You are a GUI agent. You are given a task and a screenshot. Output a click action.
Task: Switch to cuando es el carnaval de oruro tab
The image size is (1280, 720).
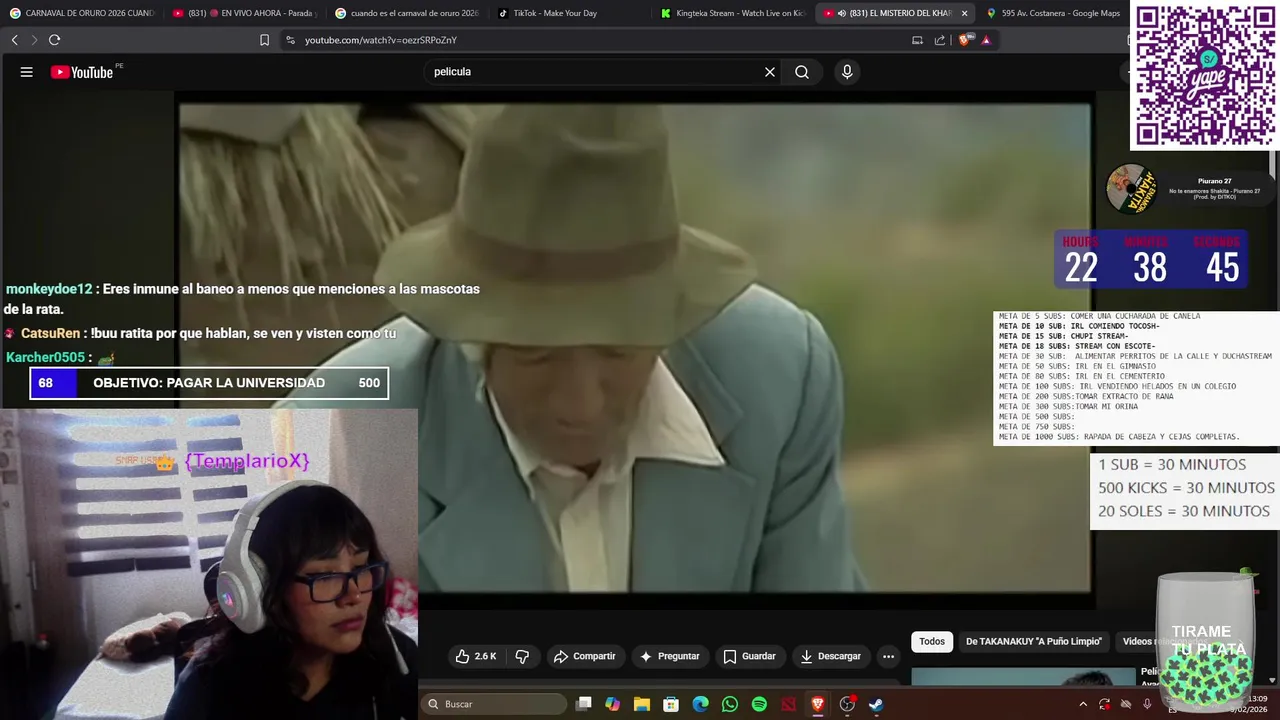coord(408,13)
